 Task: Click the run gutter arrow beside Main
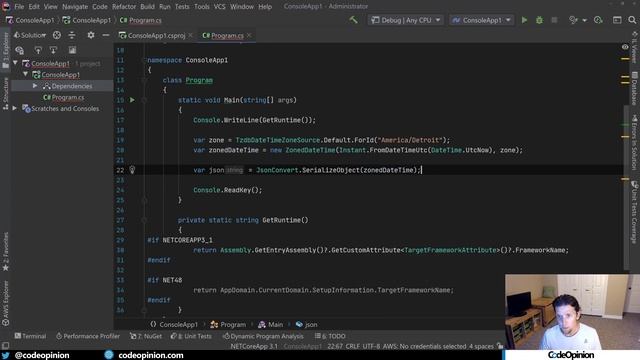click(x=132, y=100)
